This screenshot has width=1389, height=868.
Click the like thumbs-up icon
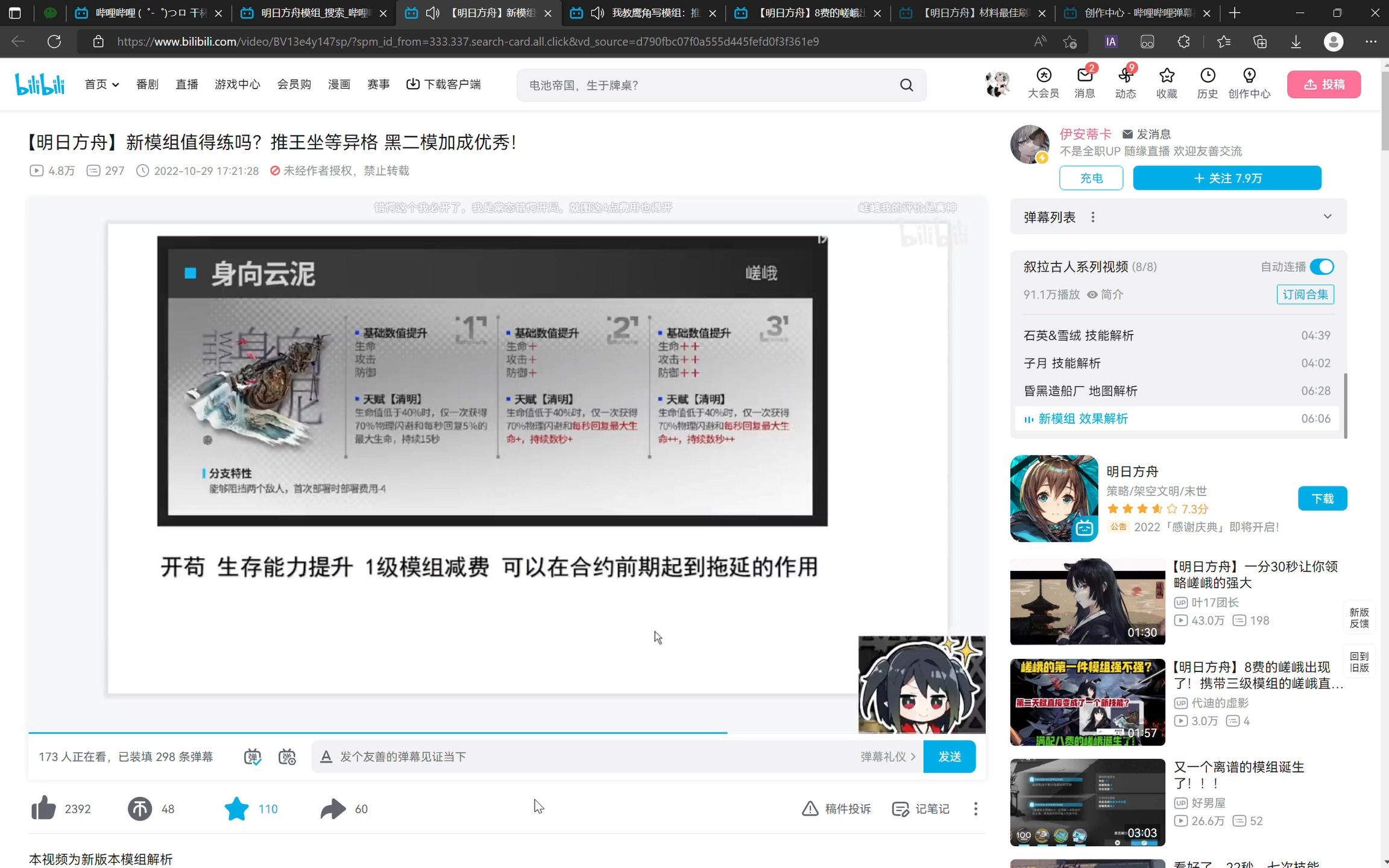click(x=43, y=808)
